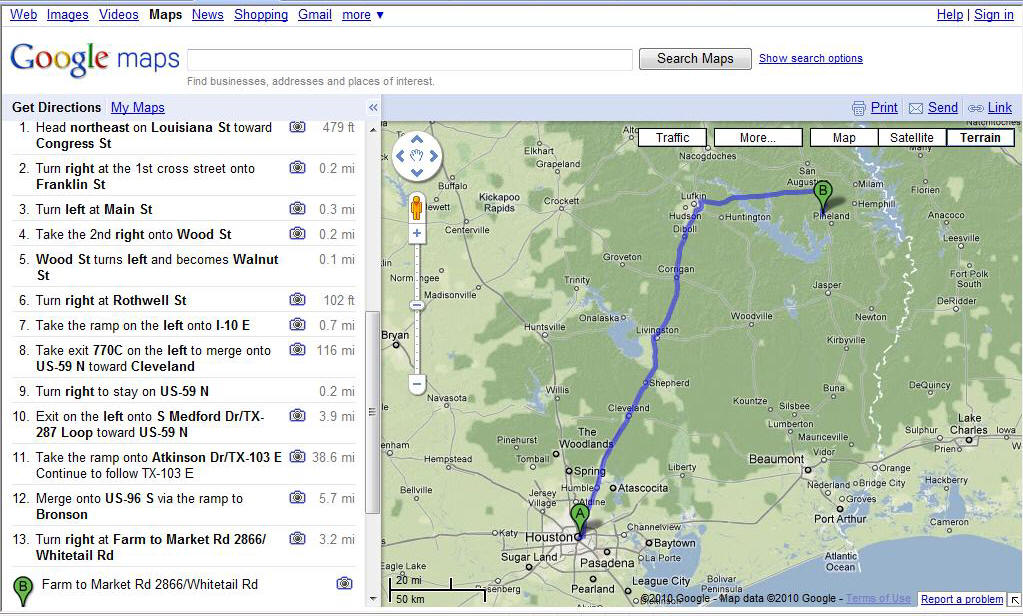
Task: Pan the map left with the arrow control
Action: (401, 156)
